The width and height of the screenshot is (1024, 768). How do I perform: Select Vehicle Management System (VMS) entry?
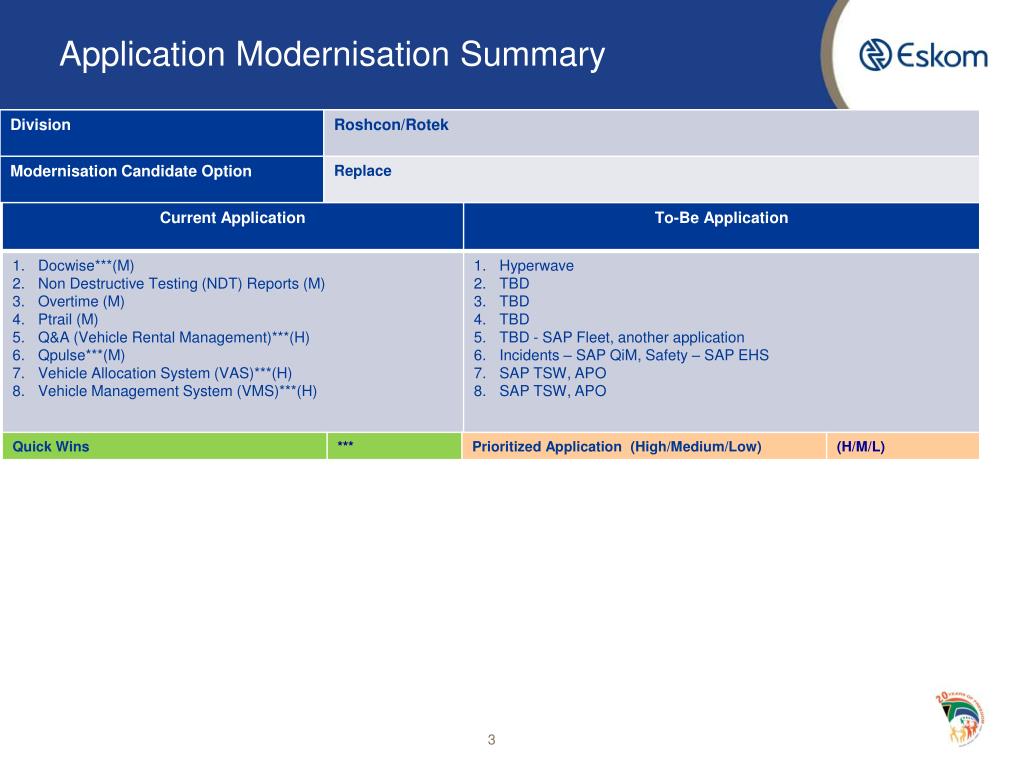177,391
